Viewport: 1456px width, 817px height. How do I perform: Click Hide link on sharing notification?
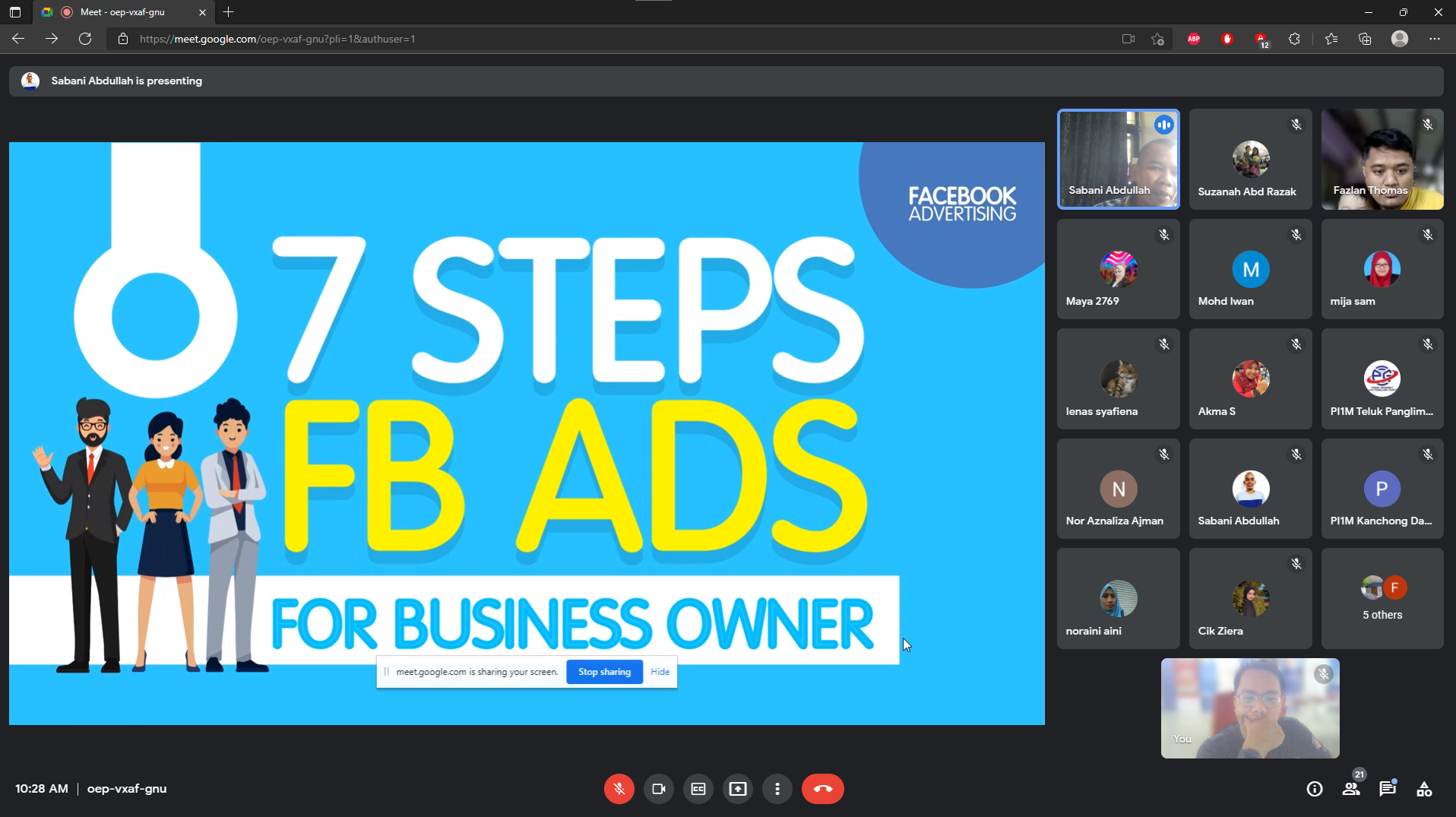[660, 672]
